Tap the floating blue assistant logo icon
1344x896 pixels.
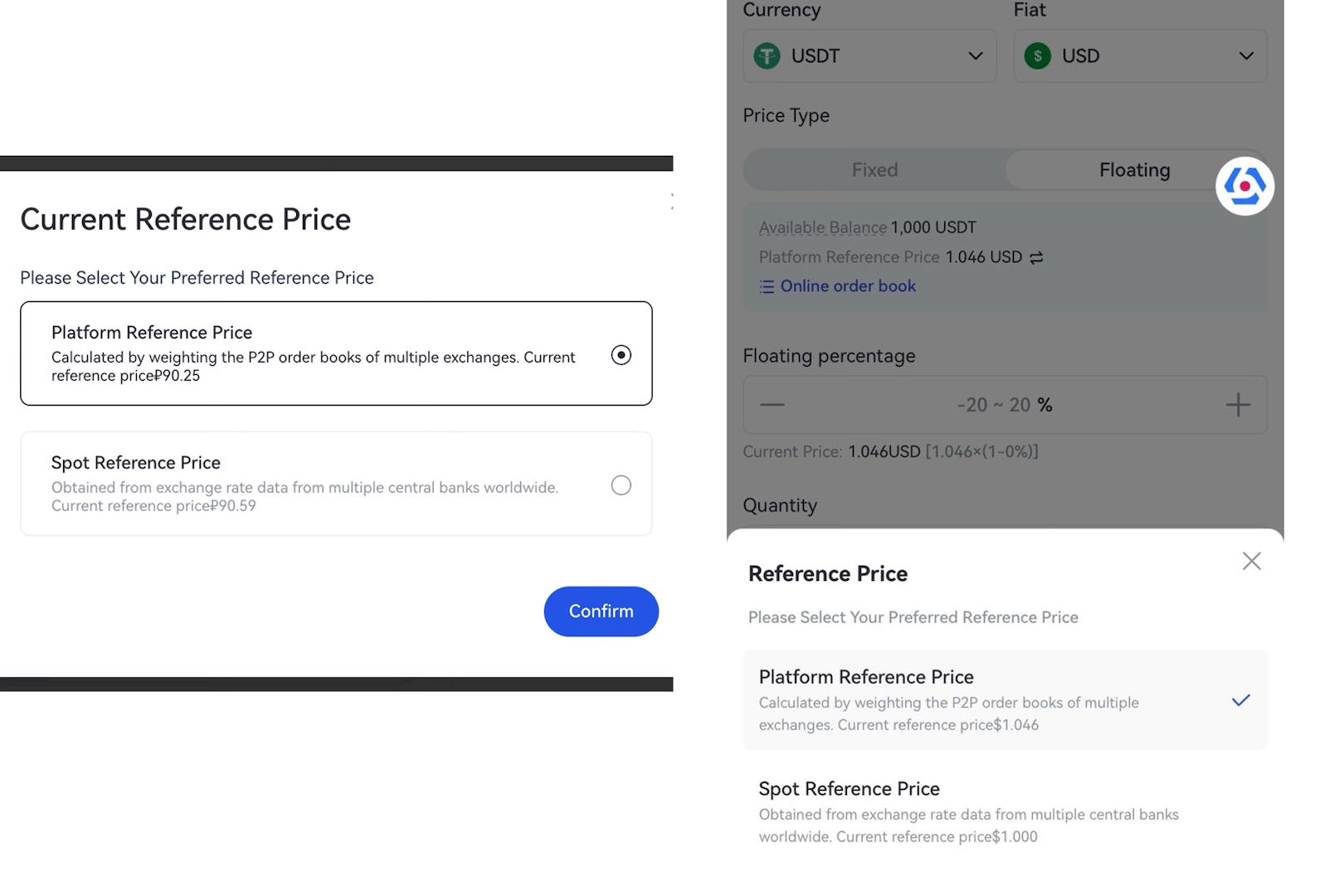coord(1244,186)
